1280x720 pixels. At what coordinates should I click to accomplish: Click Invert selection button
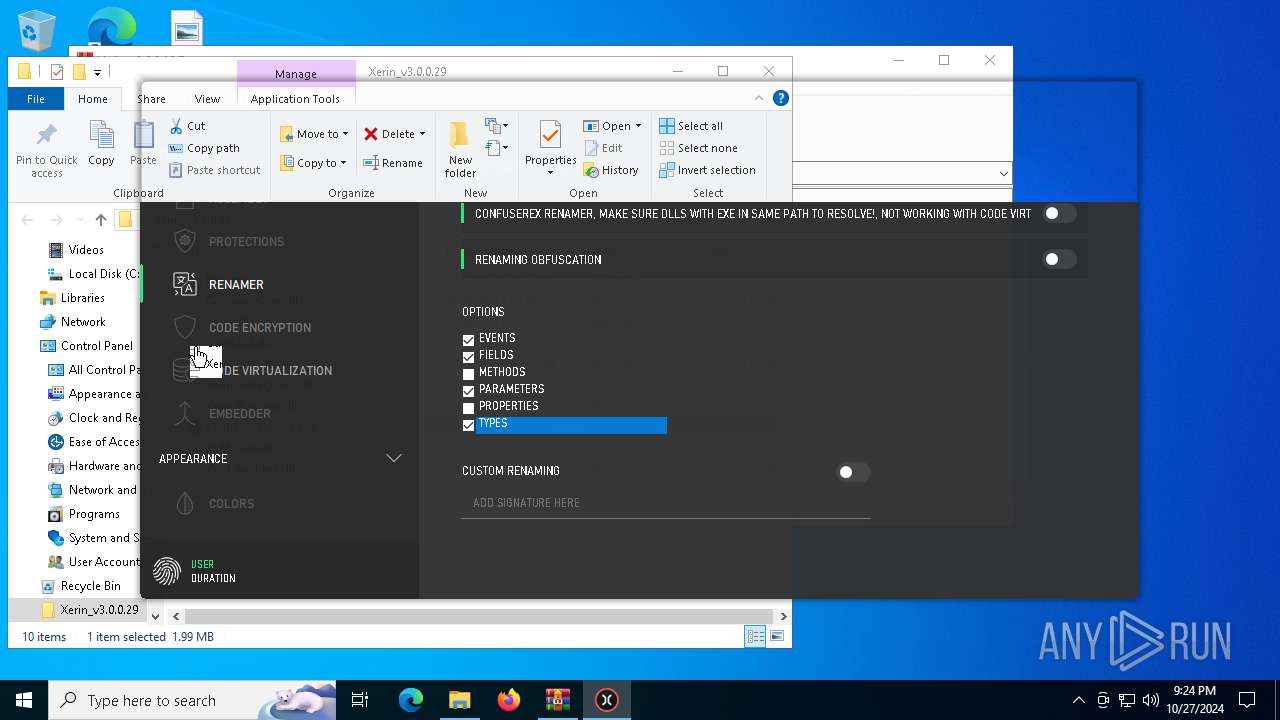click(x=707, y=170)
